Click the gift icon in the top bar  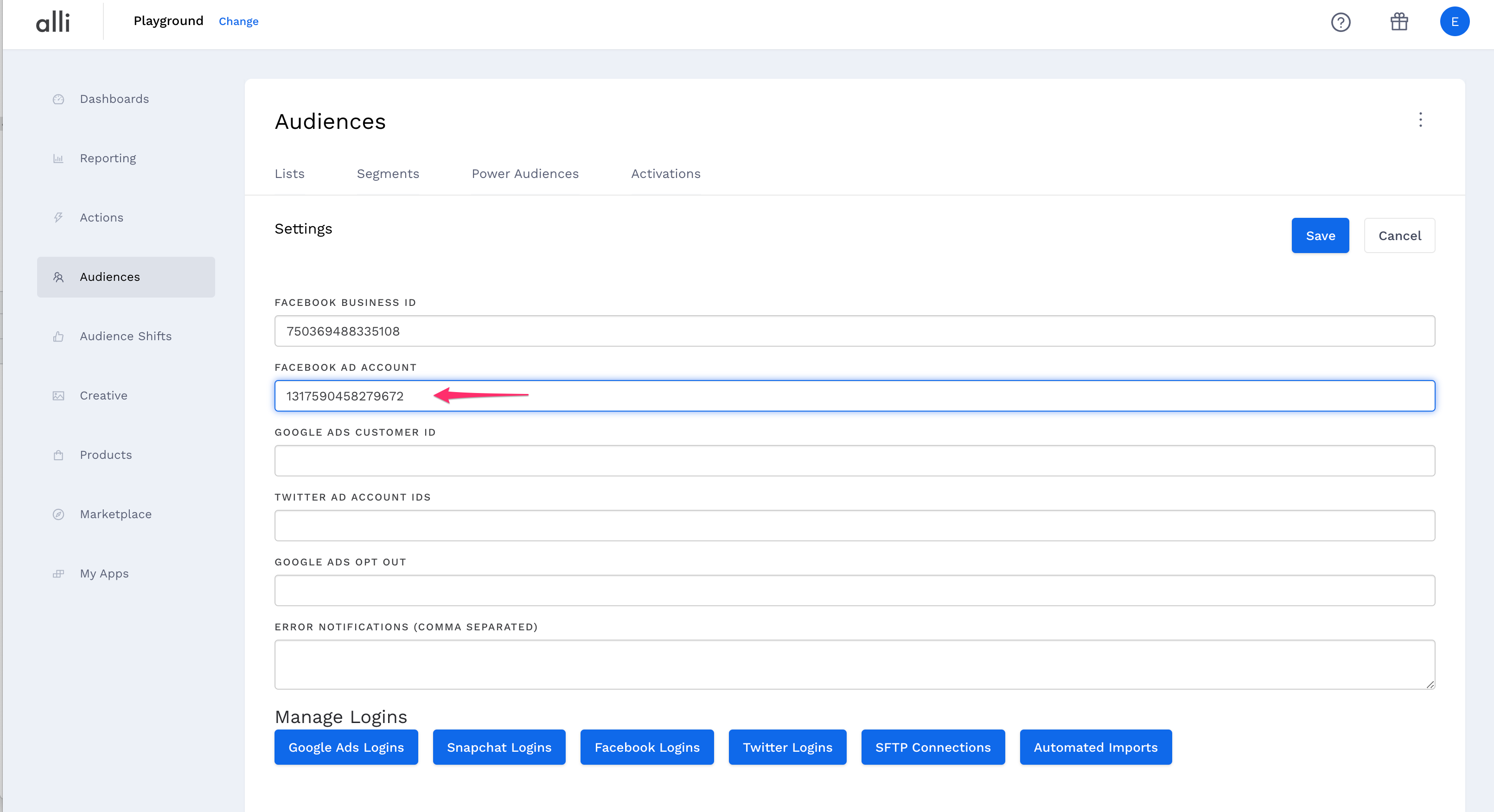point(1399,22)
